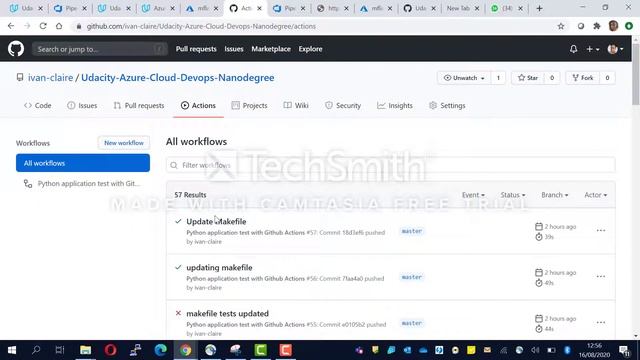The image size is (640, 360).
Task: Open a new browser tab with plus
Action: [539, 8]
